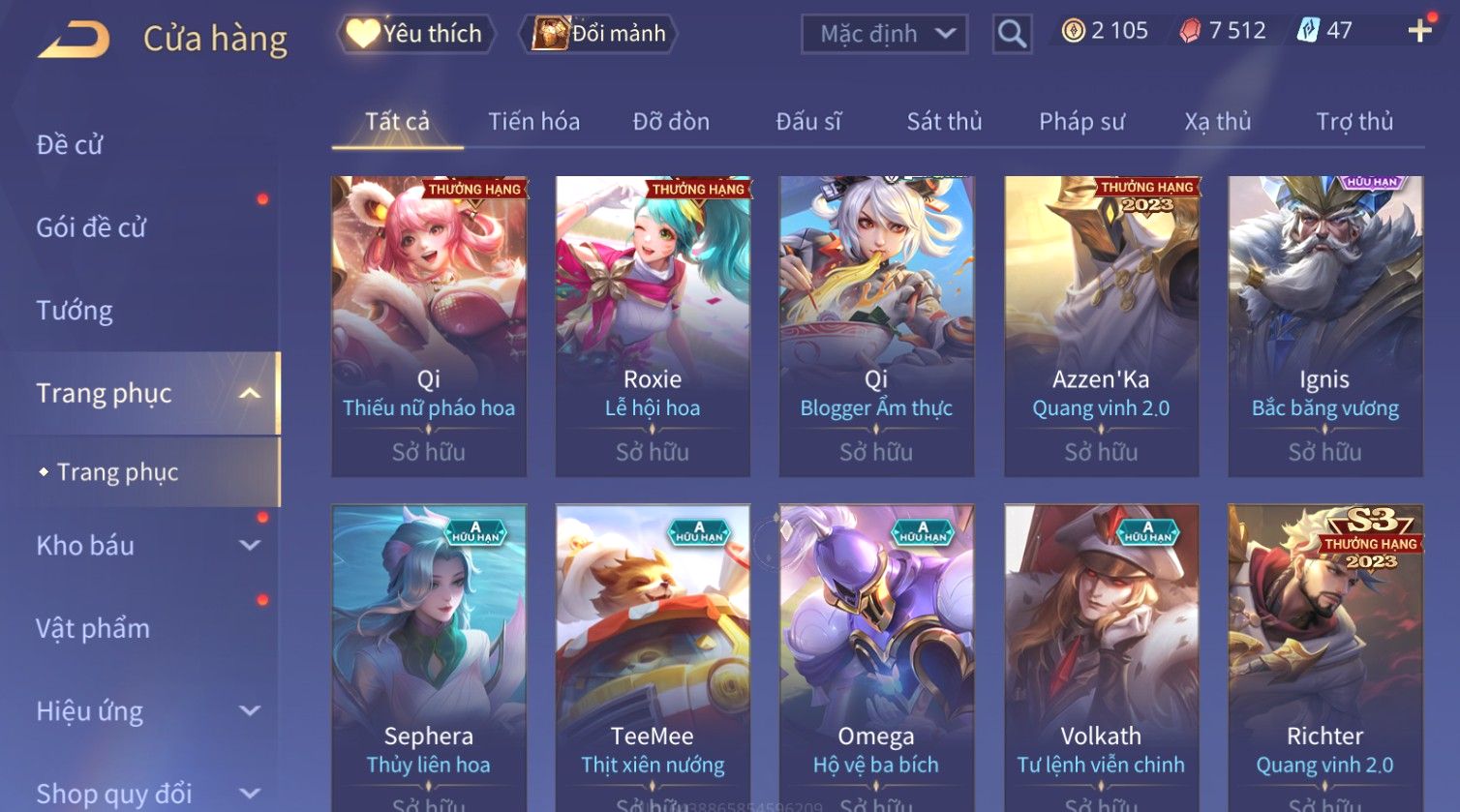1460x812 pixels.
Task: Open Đổi mảnh chest exchange
Action: 598,34
